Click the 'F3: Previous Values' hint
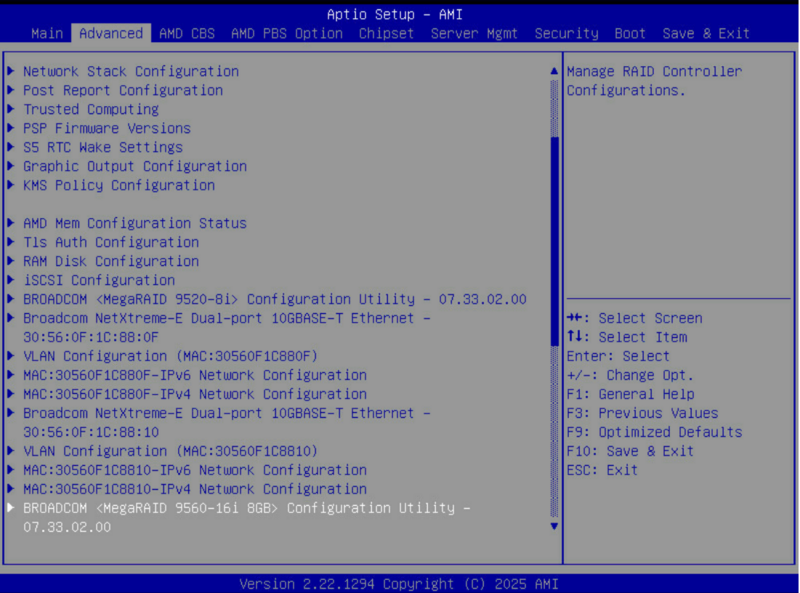800x593 pixels. coord(642,413)
